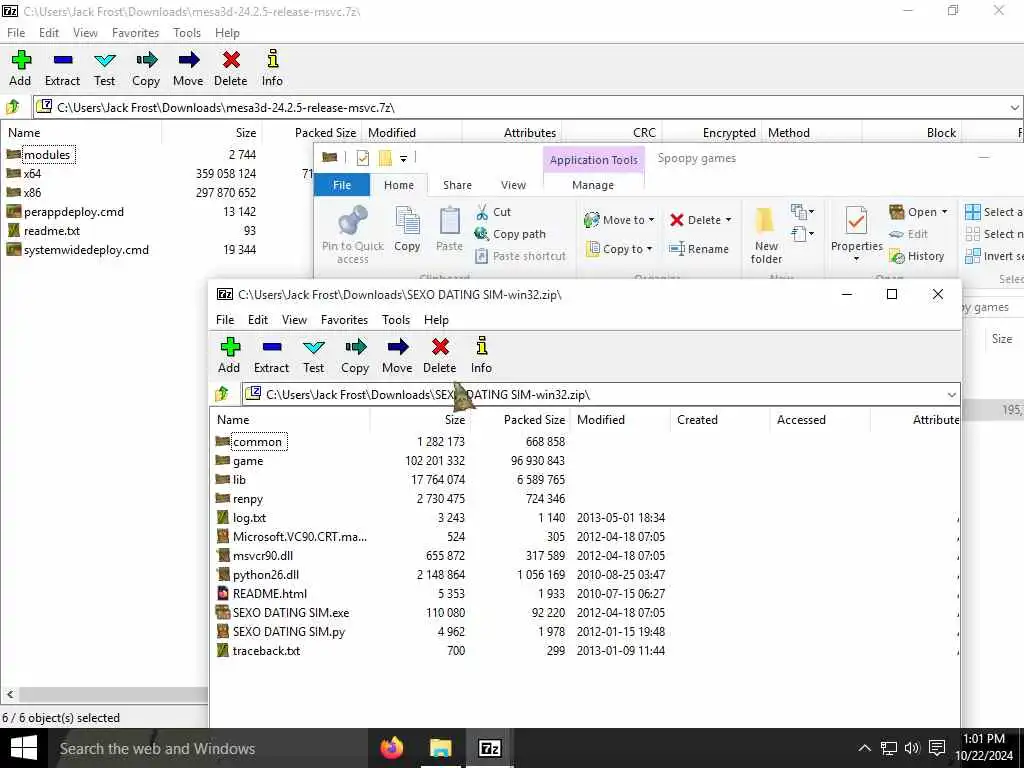Click Paste shortcut in Explorer ribbon

coord(521,256)
